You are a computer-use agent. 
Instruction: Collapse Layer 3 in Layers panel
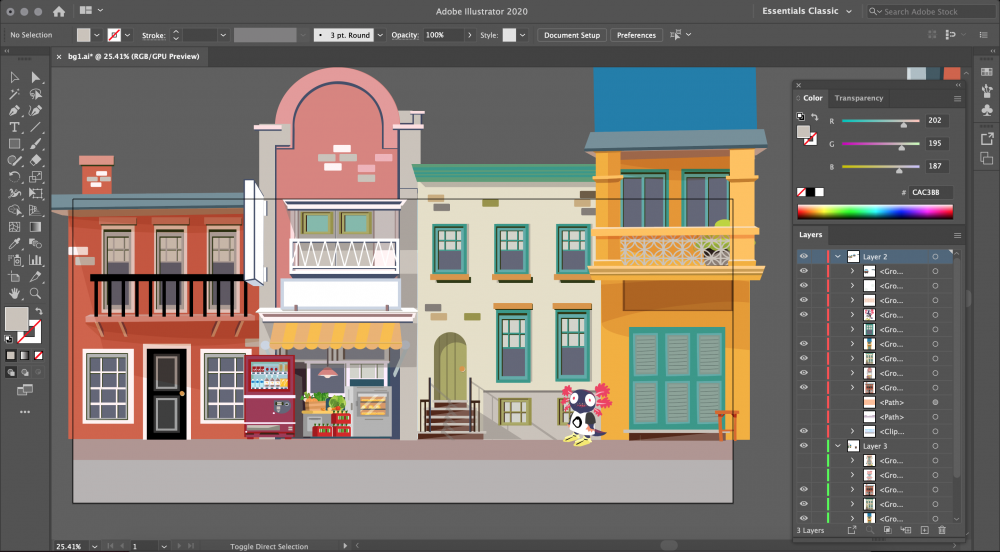[838, 446]
